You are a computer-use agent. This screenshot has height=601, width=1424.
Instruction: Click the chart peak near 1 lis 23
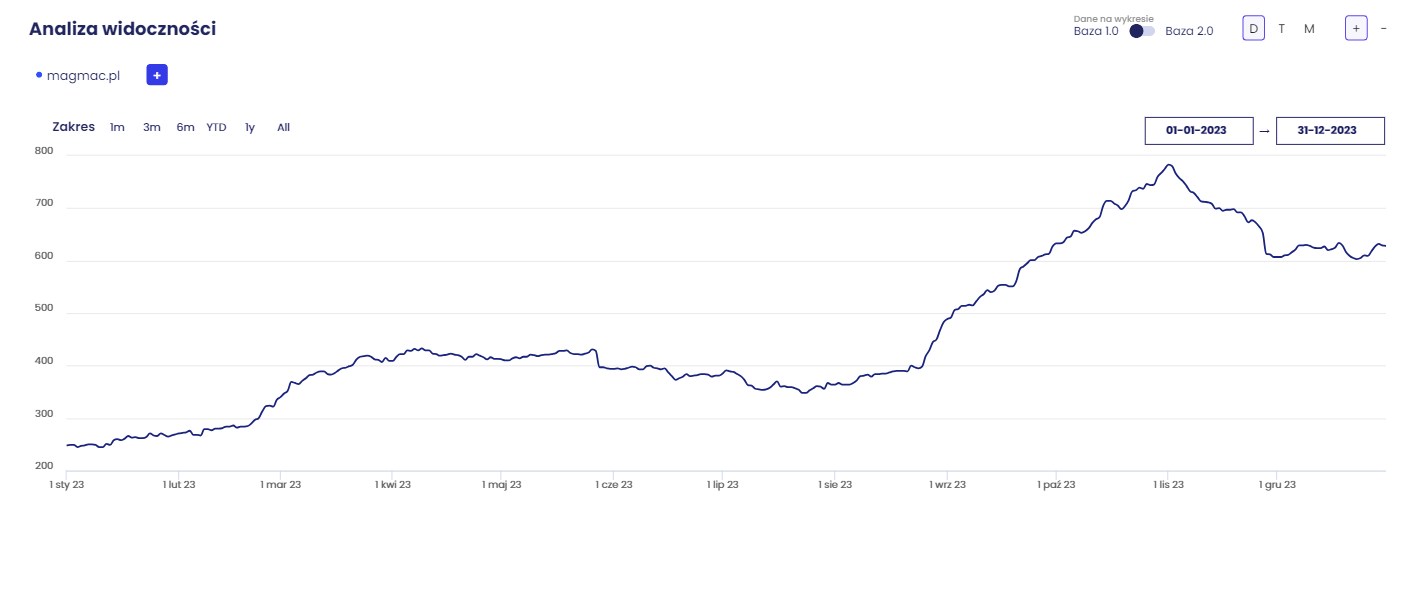1168,165
